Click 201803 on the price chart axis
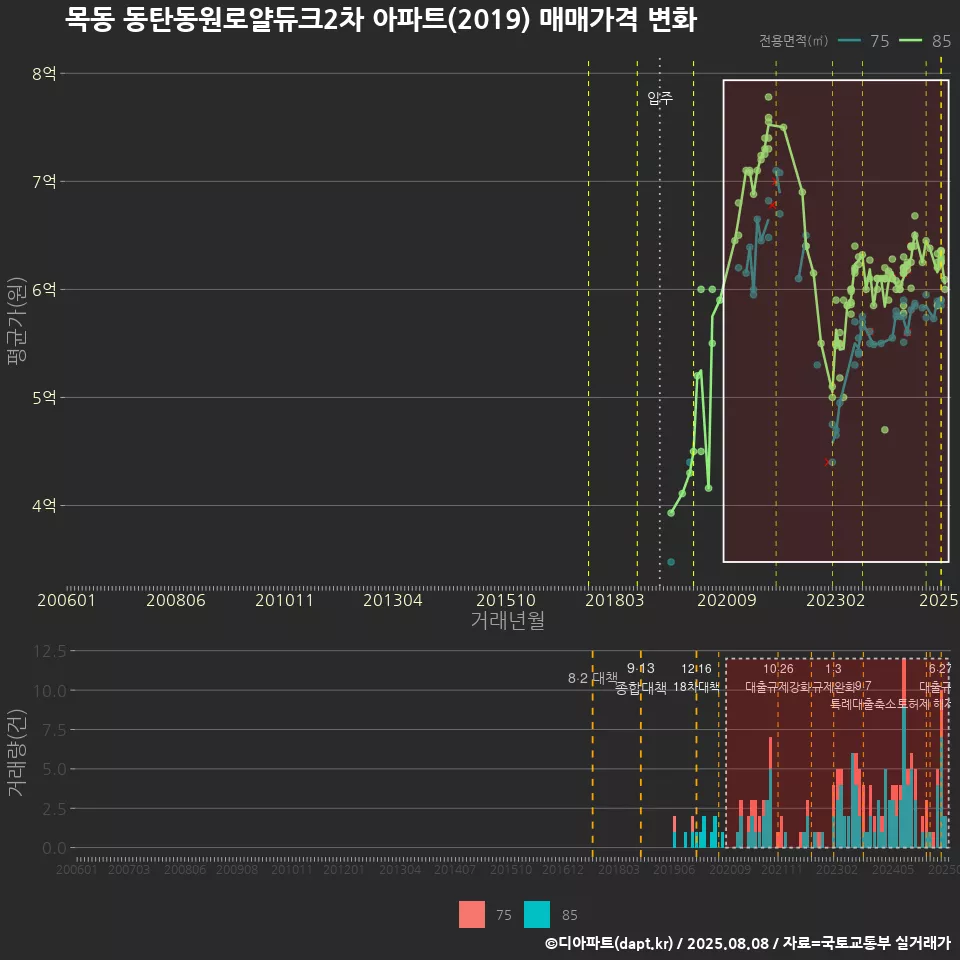 (x=615, y=600)
